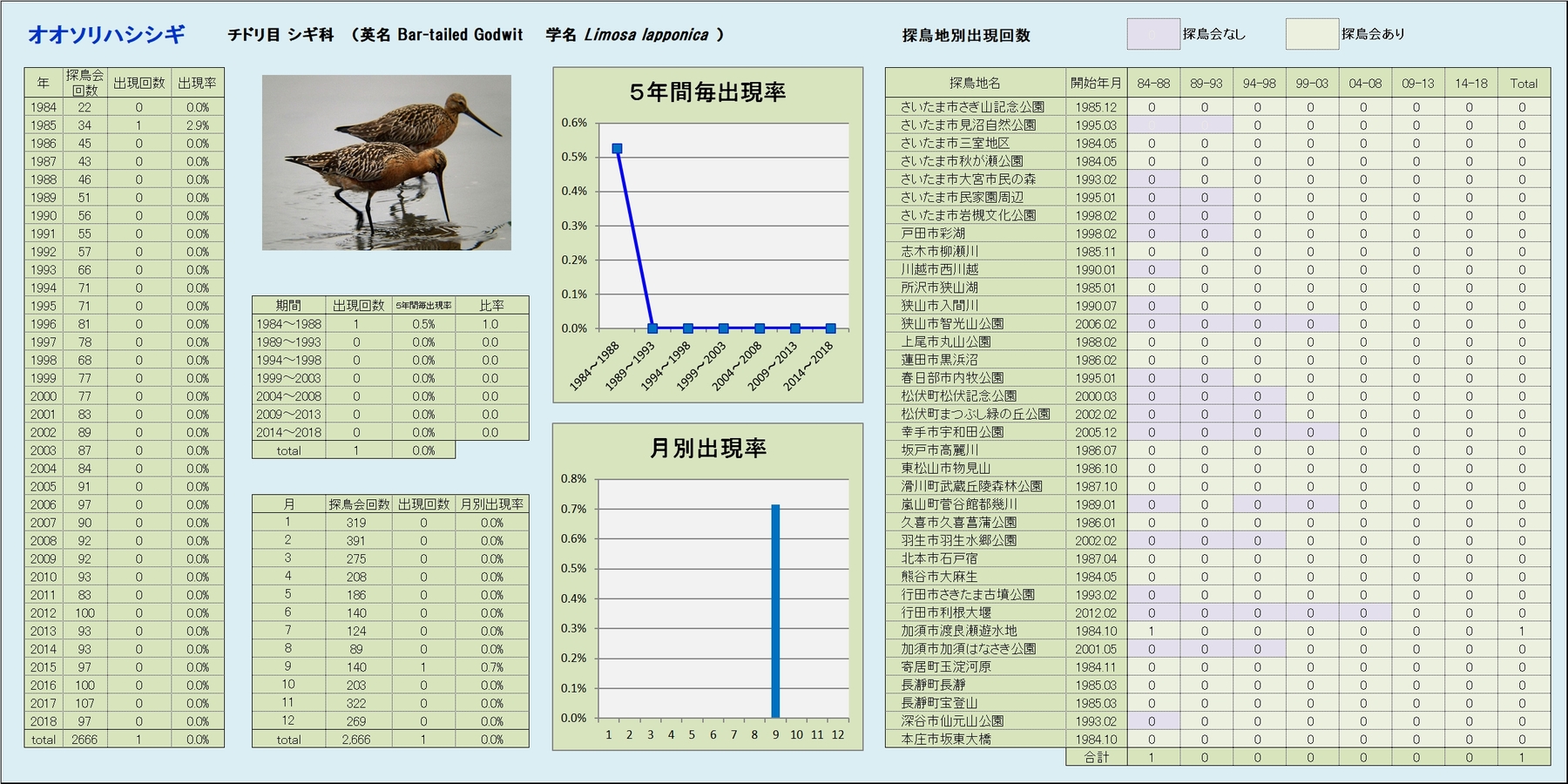Click the start date 2006.02
This screenshot has height=784, width=1568.
1096,324
